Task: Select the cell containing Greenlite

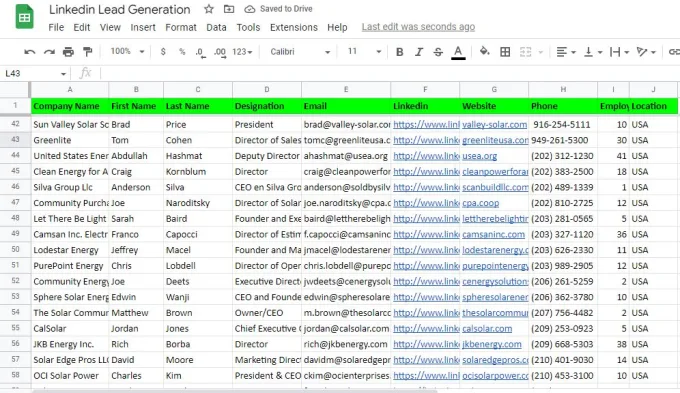Action: click(70, 140)
